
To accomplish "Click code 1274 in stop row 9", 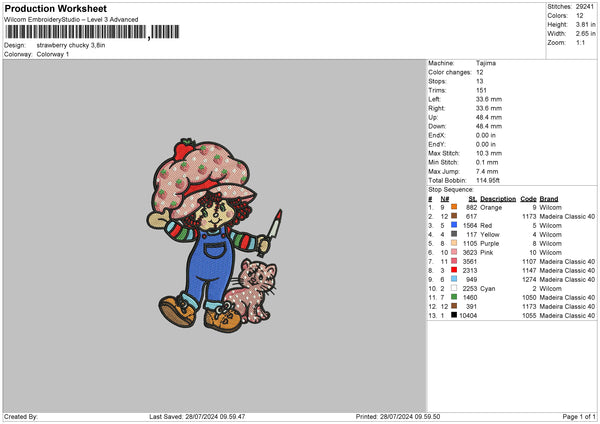I will click(529, 280).
